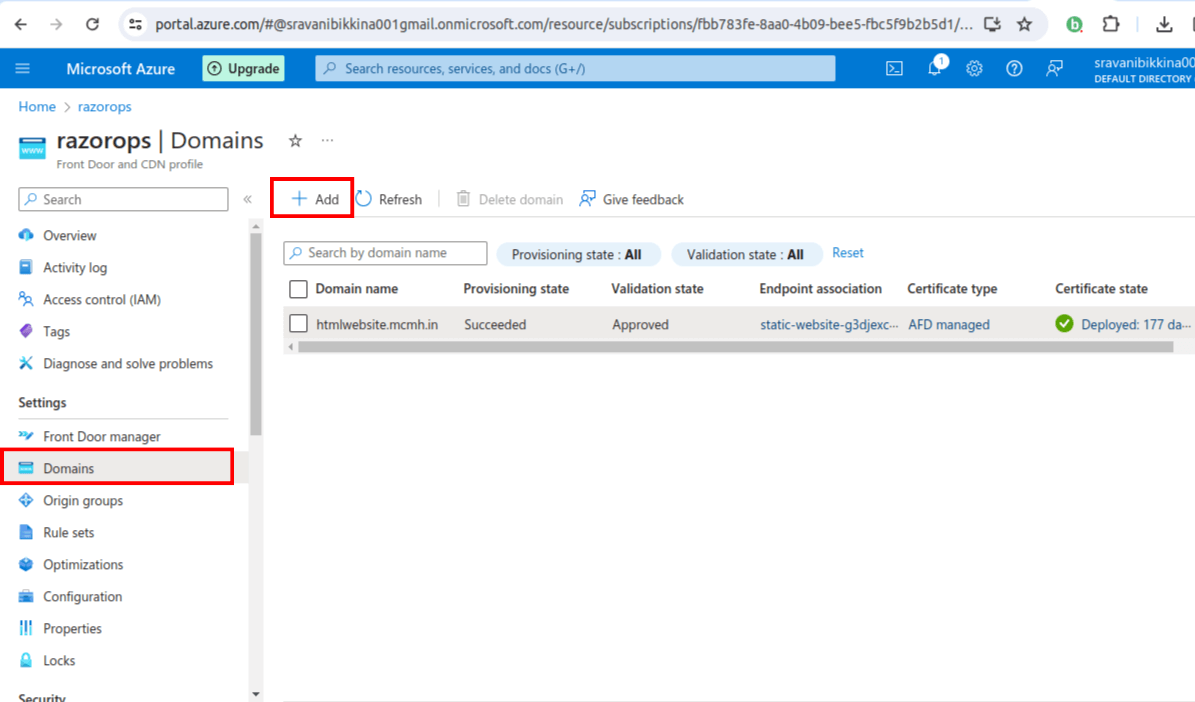Image resolution: width=1195 pixels, height=702 pixels.
Task: Open the Provisioning state filter
Action: click(x=578, y=254)
